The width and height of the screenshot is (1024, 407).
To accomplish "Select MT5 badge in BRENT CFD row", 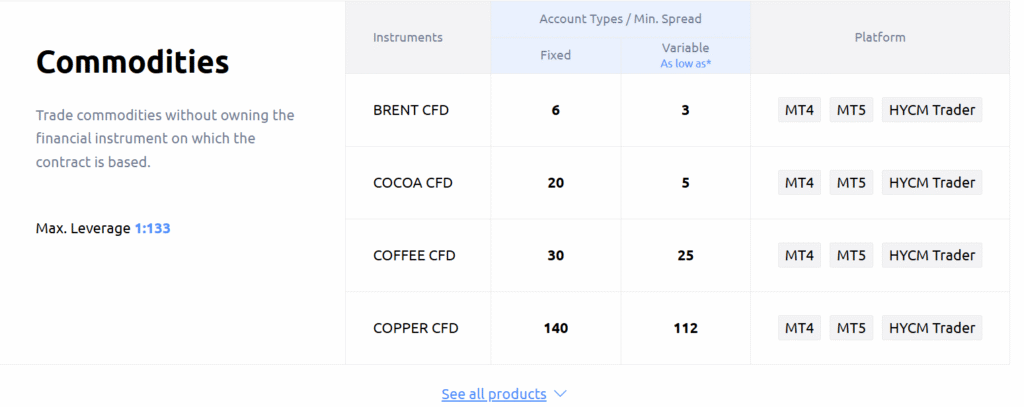I will (x=851, y=110).
